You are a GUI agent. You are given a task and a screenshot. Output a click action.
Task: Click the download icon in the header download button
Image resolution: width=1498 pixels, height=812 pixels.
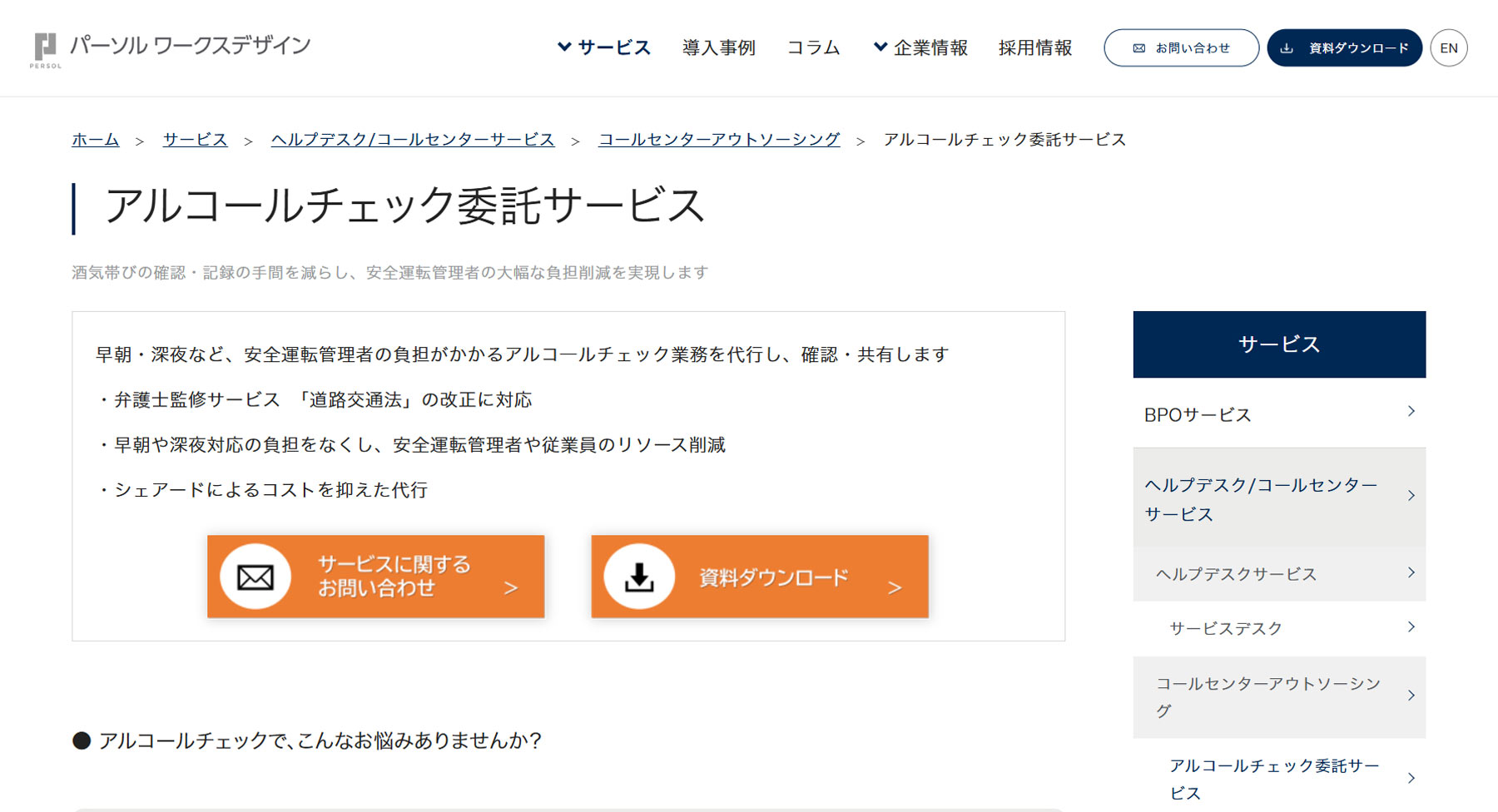point(1287,48)
